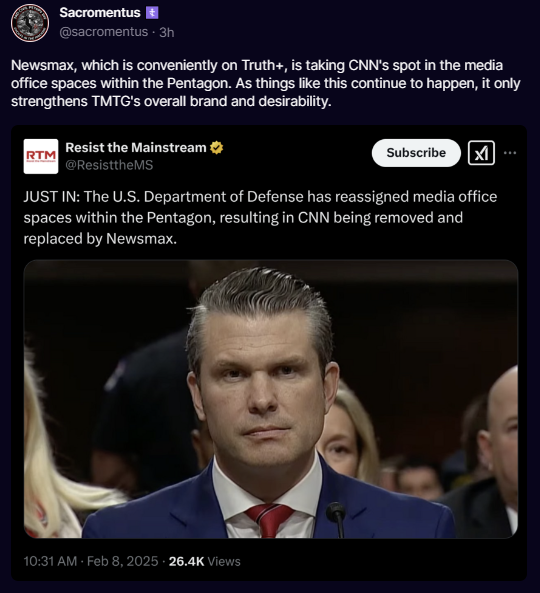The width and height of the screenshot is (540, 593).
Task: Click the 10:31 AM time stamp
Action: (50, 561)
